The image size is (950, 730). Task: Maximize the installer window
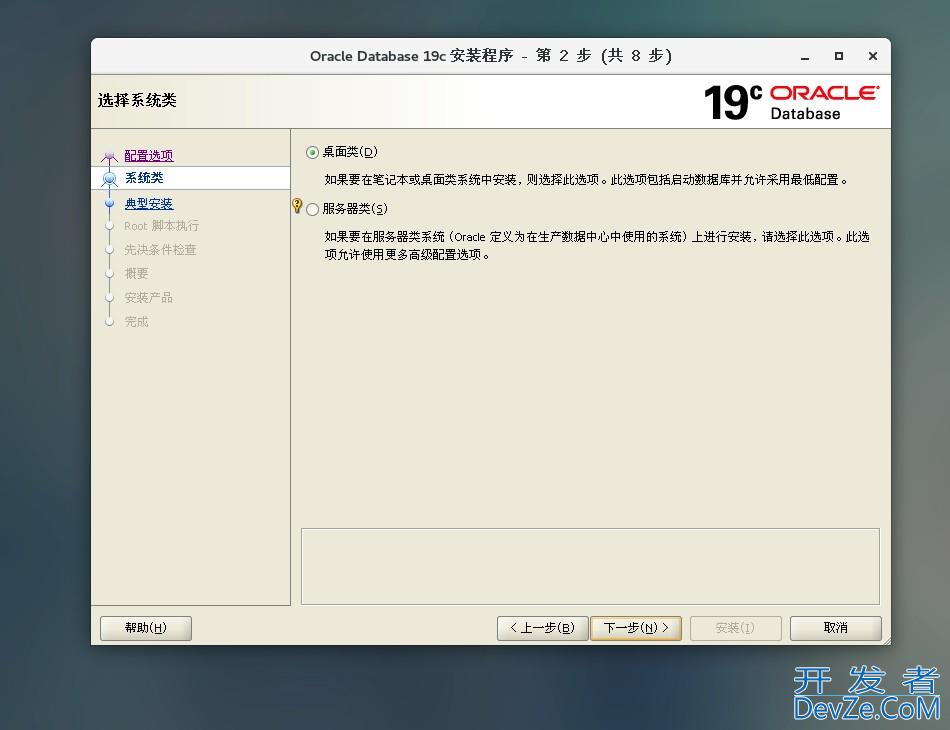839,56
